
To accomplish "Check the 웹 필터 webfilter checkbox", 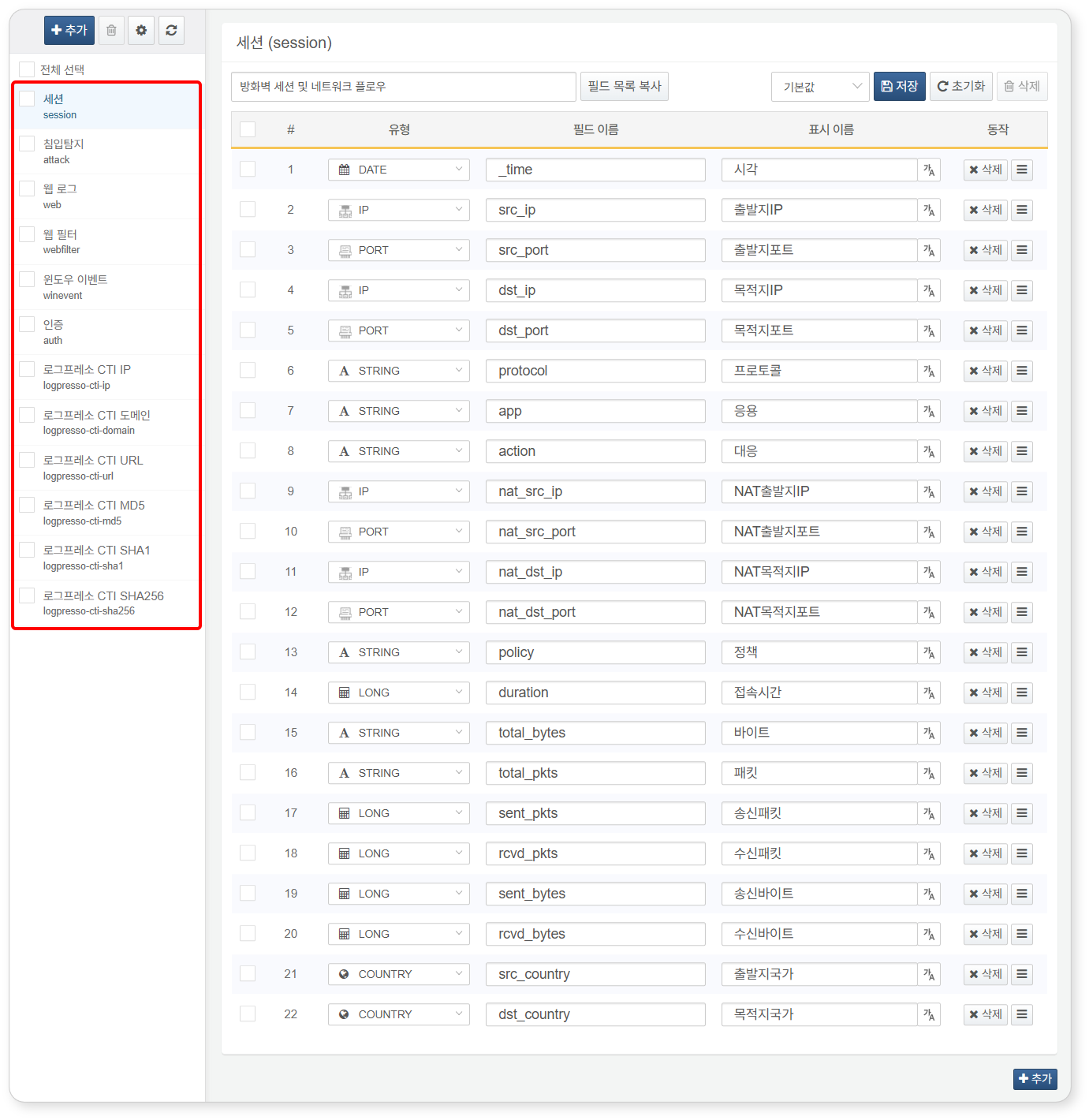I will tap(27, 234).
